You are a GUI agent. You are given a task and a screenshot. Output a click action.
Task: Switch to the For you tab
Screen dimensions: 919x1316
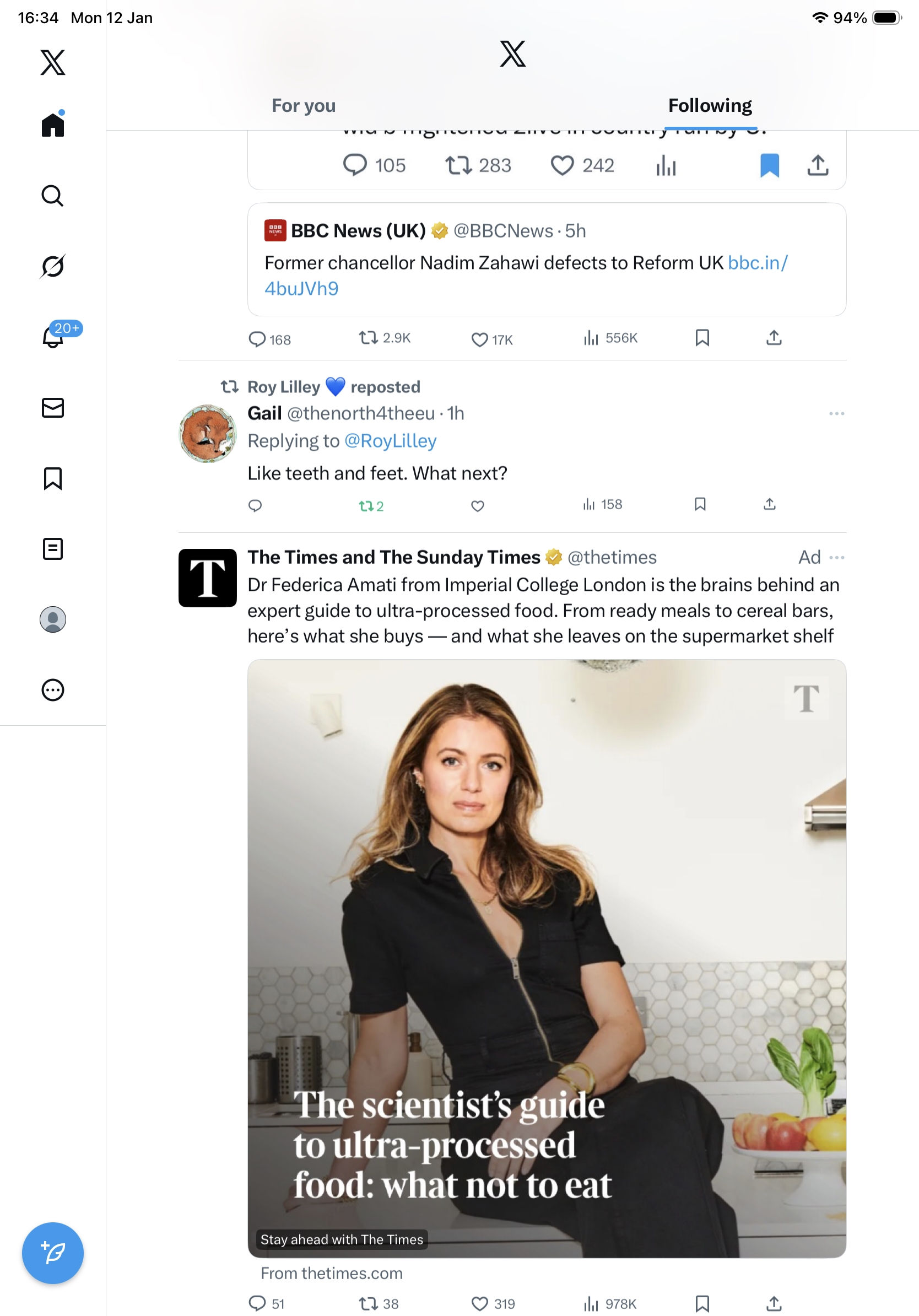304,106
